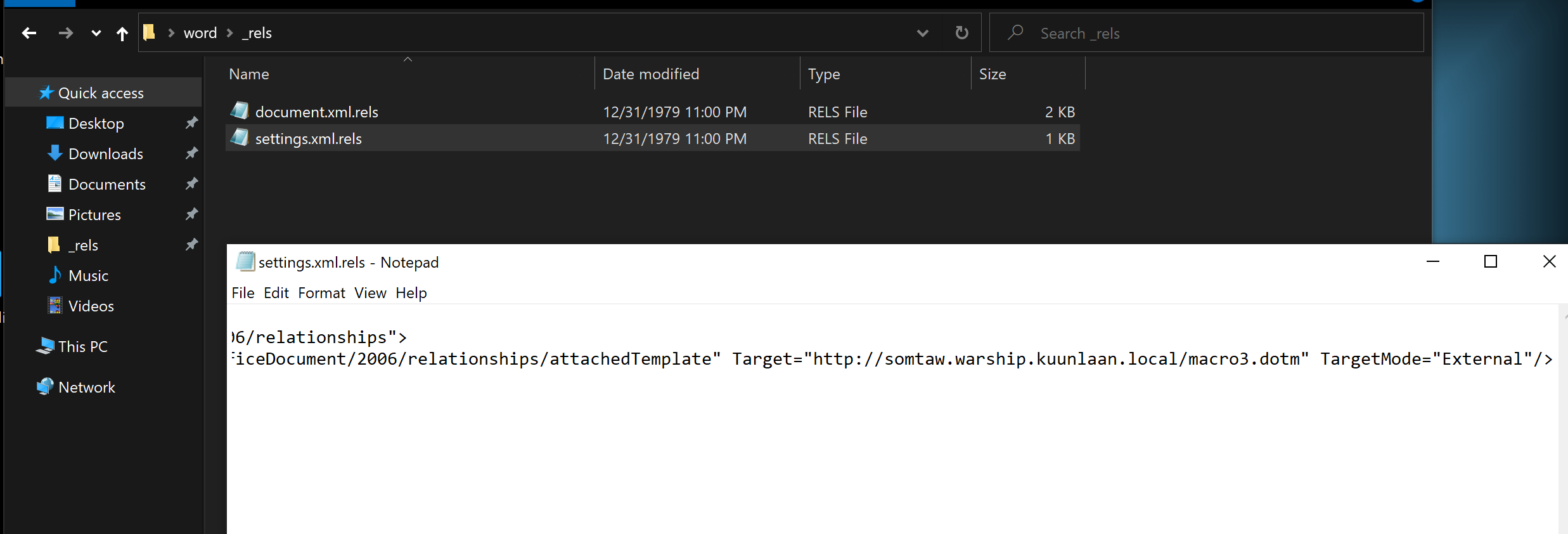Select the document.xml.rels file
The width and height of the screenshot is (1568, 534).
coord(316,112)
